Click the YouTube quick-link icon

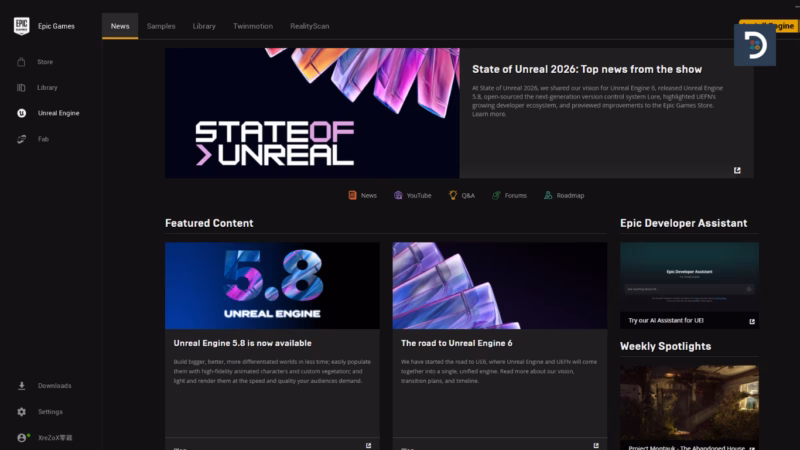pos(398,195)
